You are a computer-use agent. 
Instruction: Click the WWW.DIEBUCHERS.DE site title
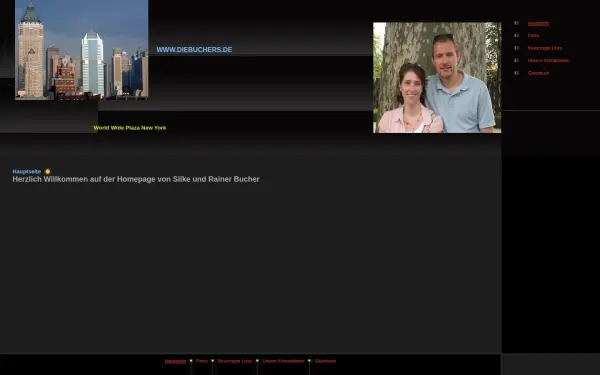194,50
